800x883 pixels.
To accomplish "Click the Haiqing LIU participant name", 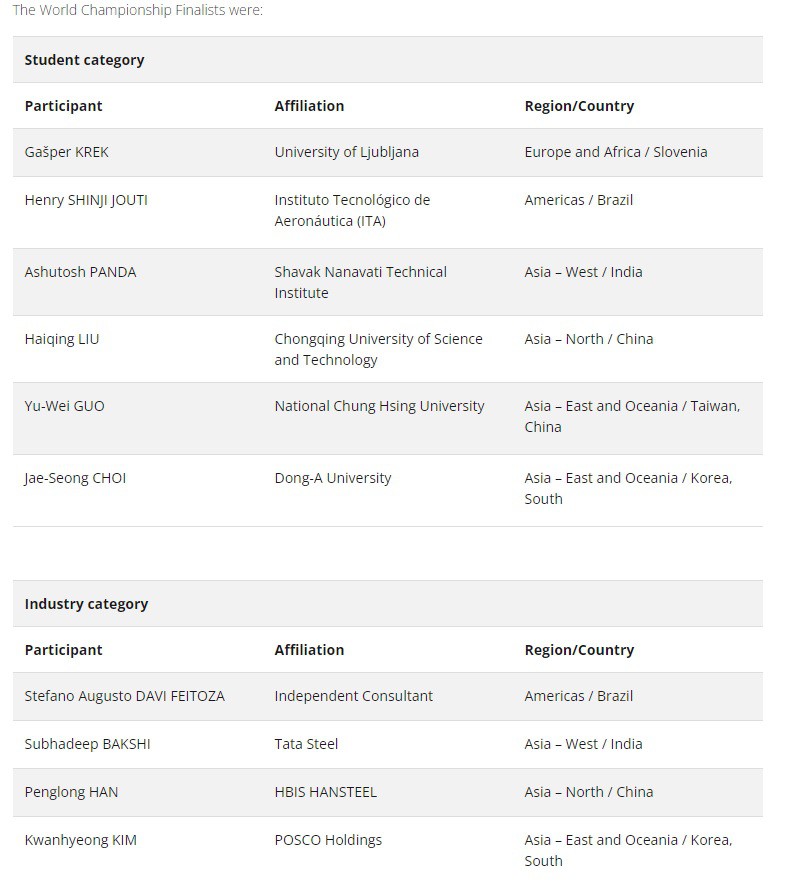I will tap(62, 339).
